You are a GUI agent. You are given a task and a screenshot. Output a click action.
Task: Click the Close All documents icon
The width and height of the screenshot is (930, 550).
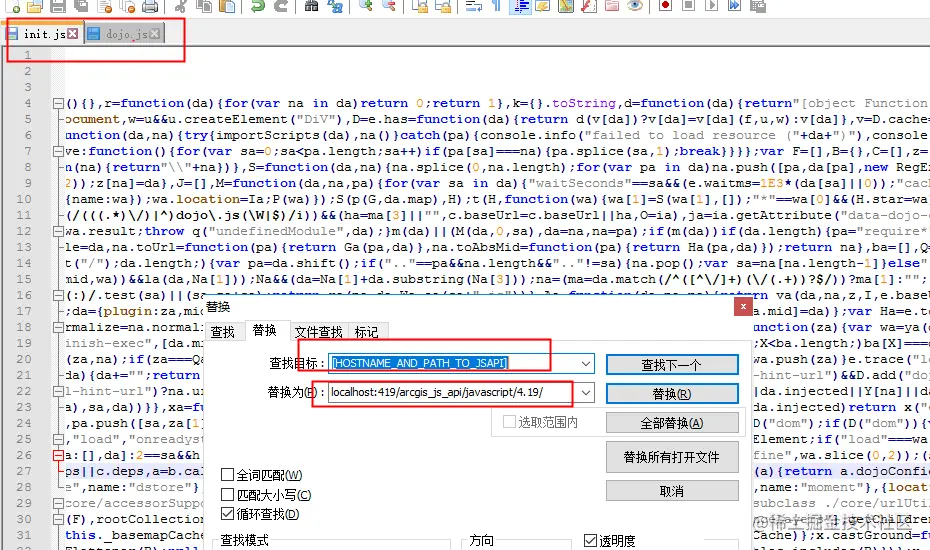128,6
